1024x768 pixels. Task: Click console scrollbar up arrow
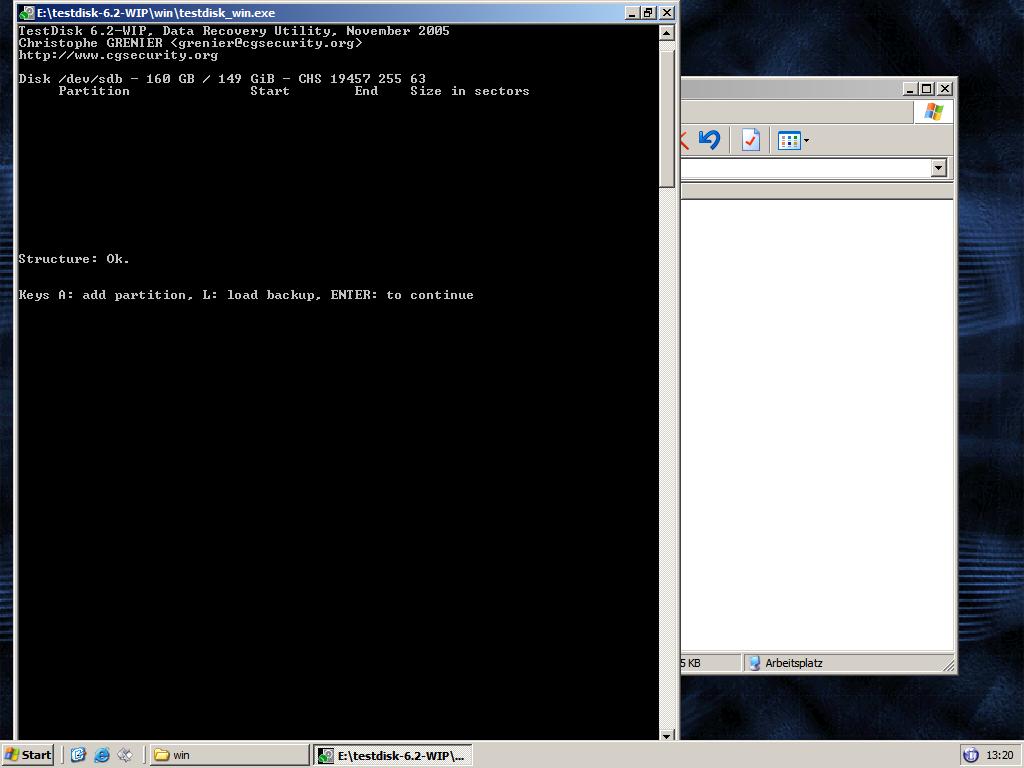tap(666, 33)
